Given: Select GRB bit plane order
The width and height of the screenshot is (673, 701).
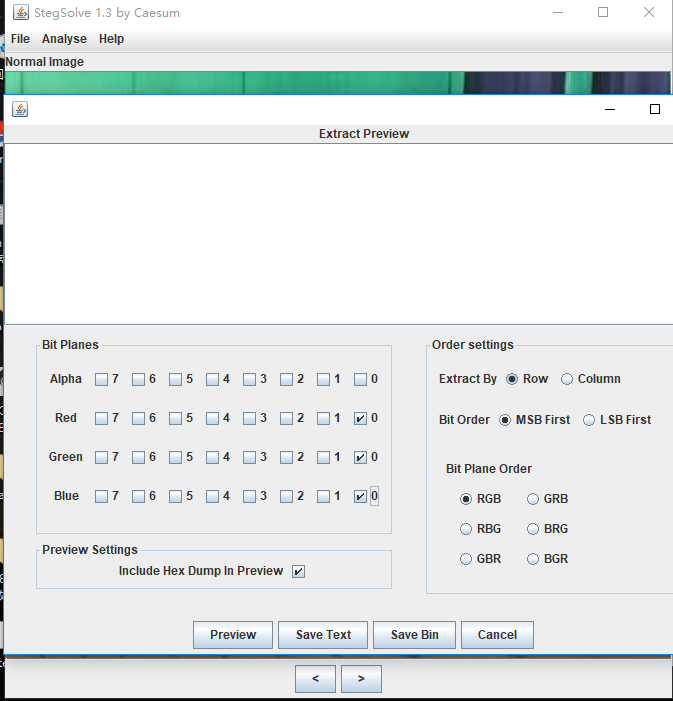Looking at the screenshot, I should click(x=533, y=499).
